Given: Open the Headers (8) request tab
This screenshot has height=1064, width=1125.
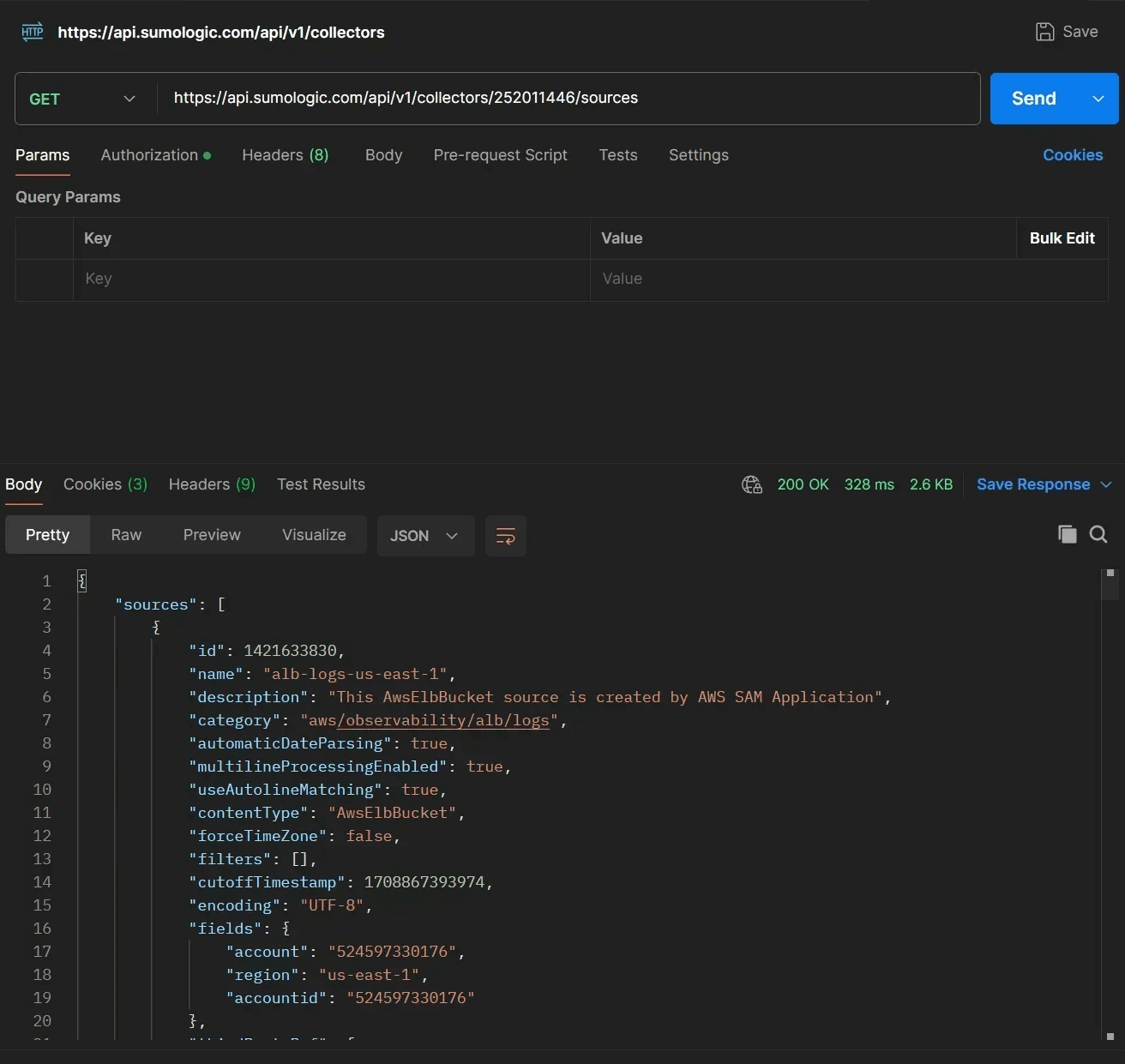Looking at the screenshot, I should click(286, 155).
